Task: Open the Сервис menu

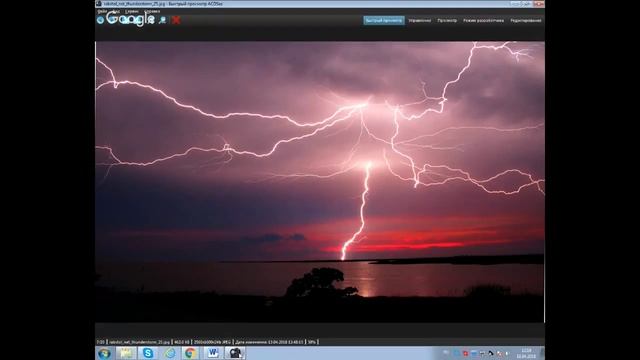Action: click(x=132, y=11)
